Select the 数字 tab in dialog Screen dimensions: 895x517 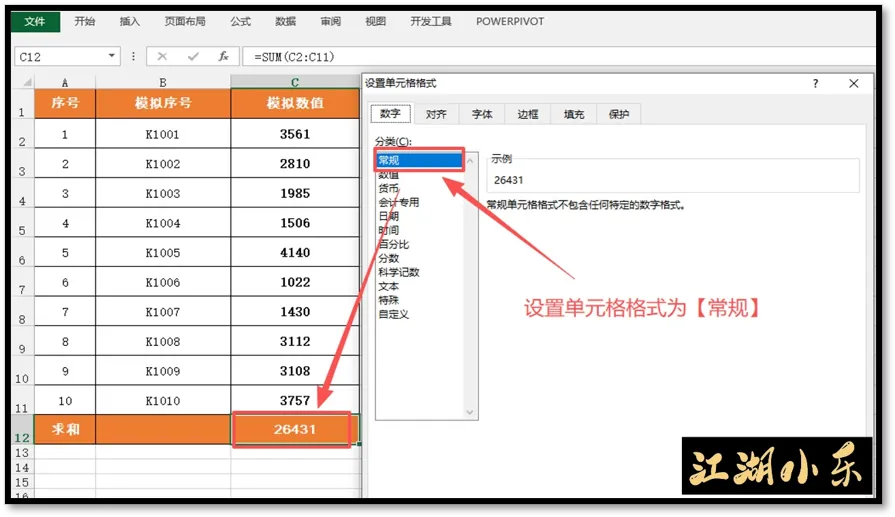pyautogui.click(x=390, y=114)
